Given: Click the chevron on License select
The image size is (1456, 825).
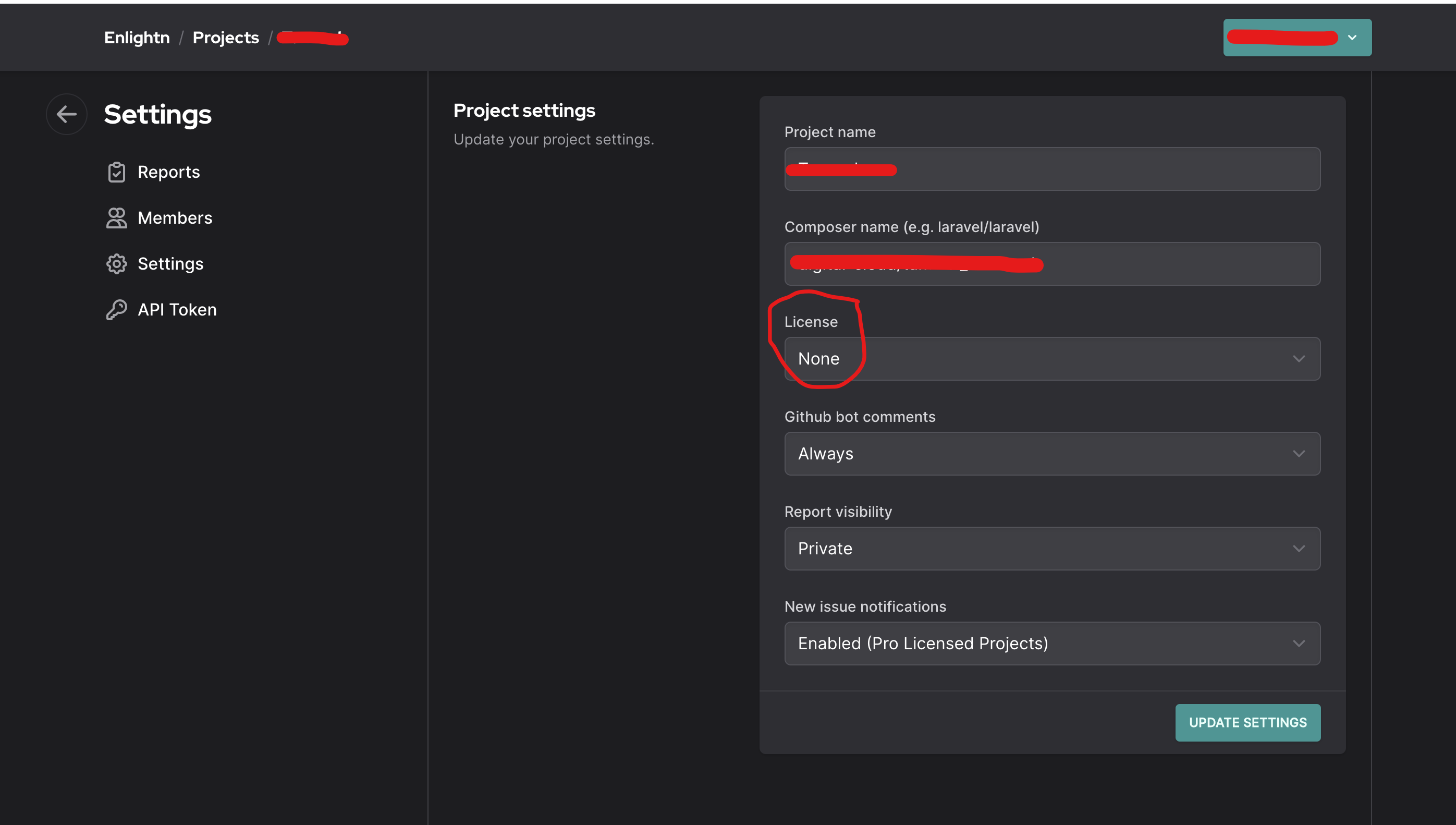Looking at the screenshot, I should pyautogui.click(x=1299, y=359).
